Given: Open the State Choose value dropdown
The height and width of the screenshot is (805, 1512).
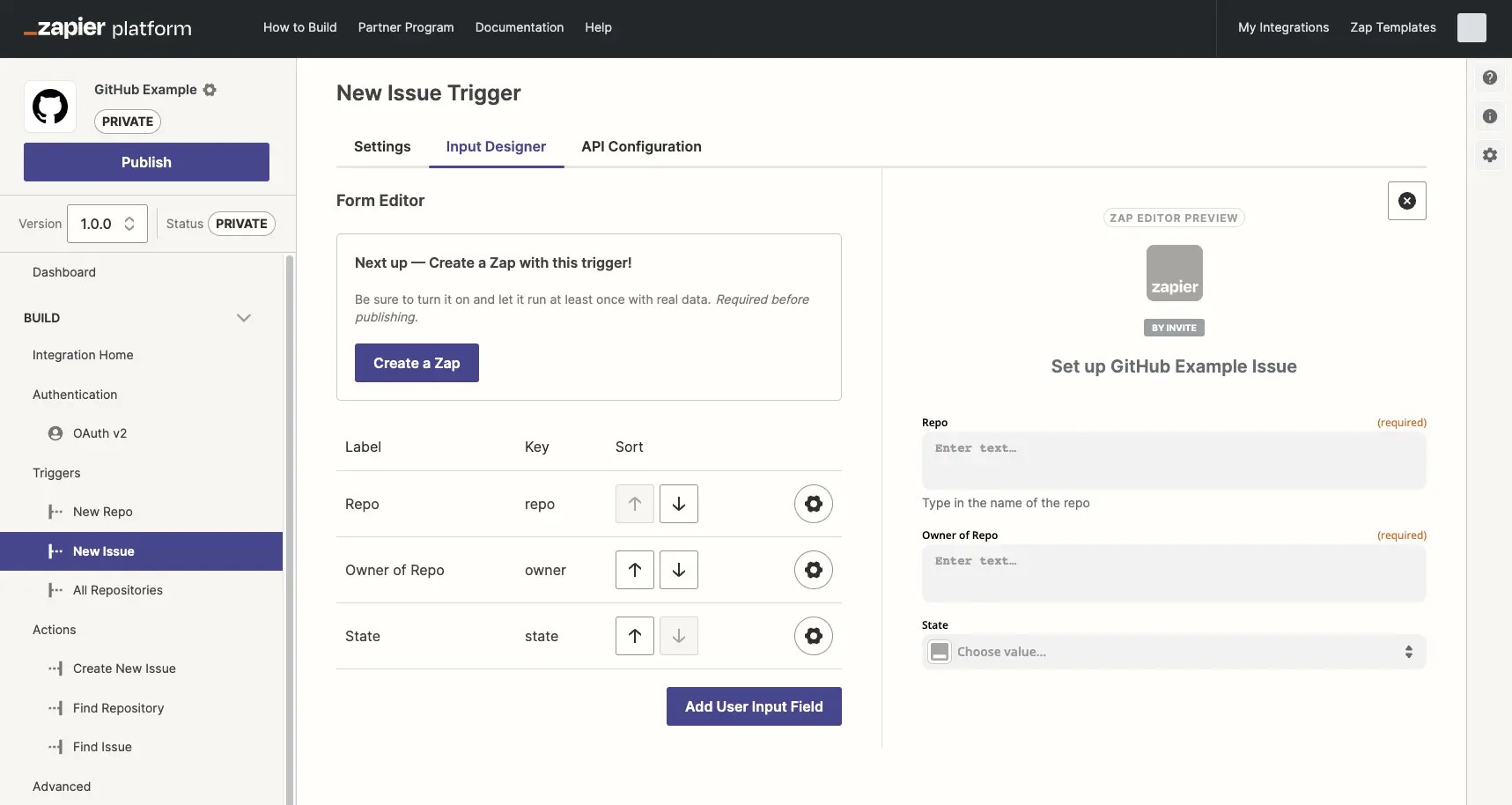Looking at the screenshot, I should click(1173, 652).
